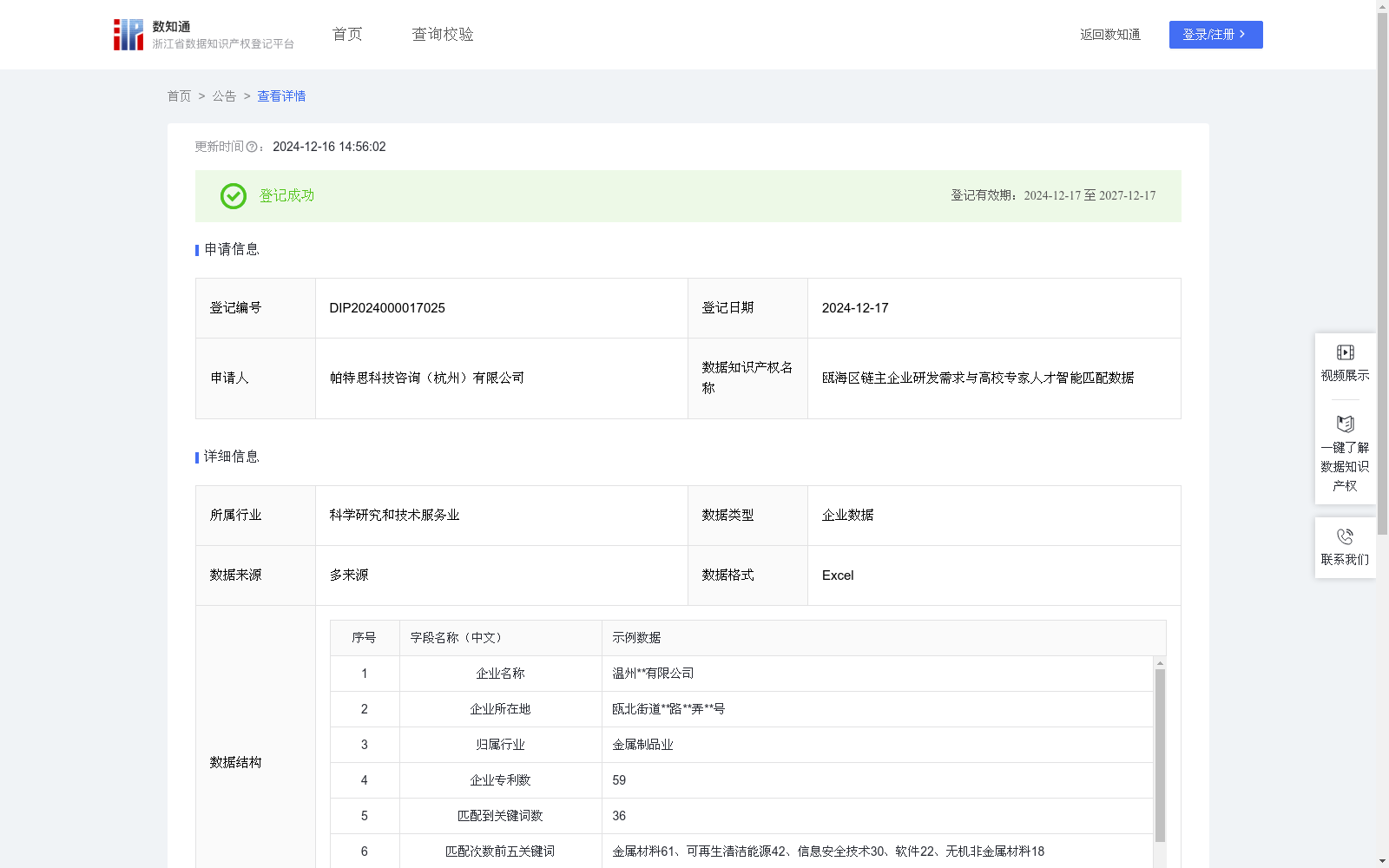Click update time 2024-12-16 14:56:02
1389x868 pixels.
[x=329, y=148]
